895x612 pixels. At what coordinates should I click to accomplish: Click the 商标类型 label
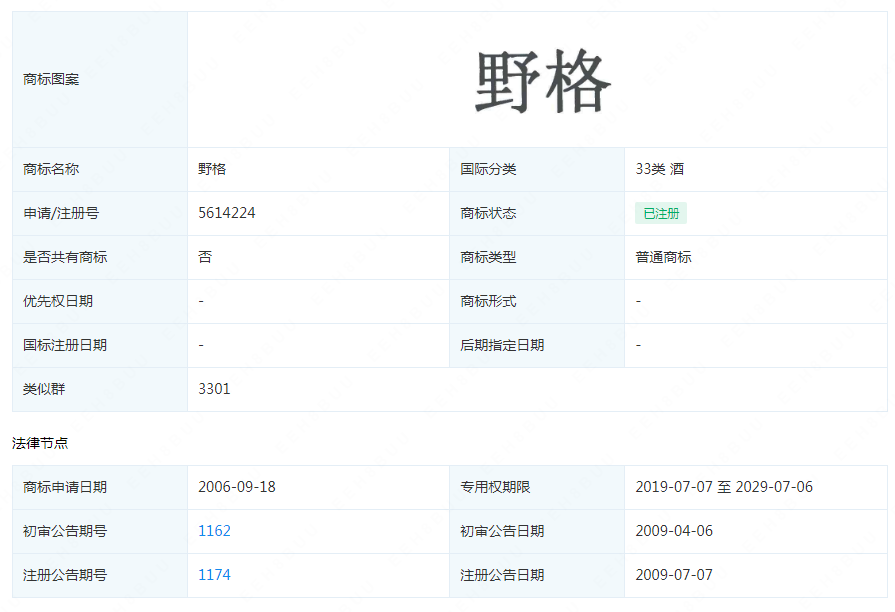[x=489, y=257]
